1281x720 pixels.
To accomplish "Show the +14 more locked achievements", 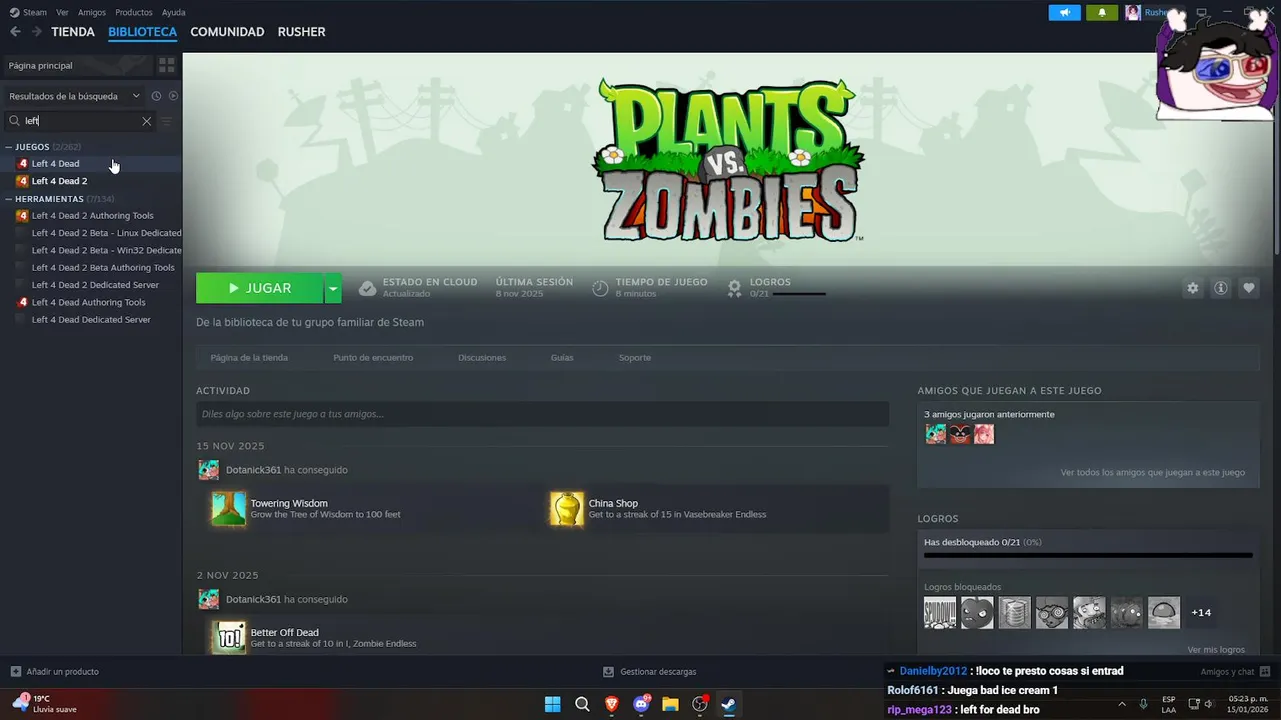I will (x=1201, y=613).
